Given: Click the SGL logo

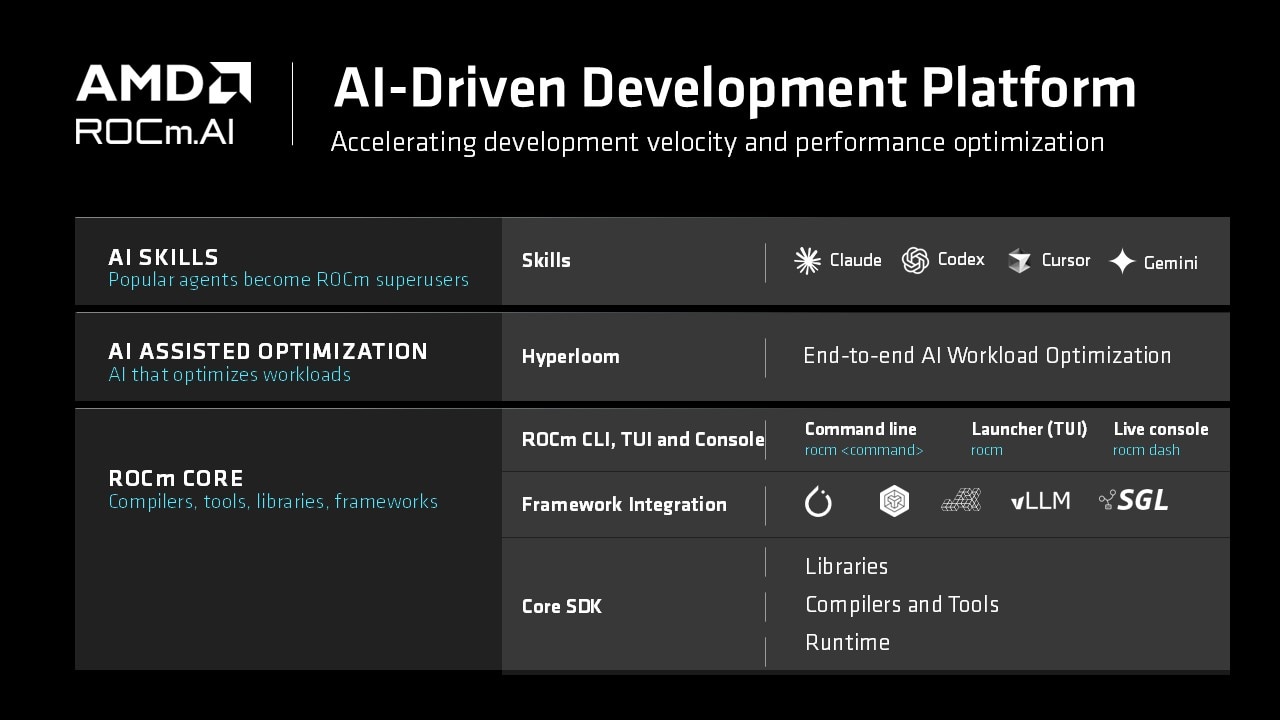Looking at the screenshot, I should pos(1134,500).
